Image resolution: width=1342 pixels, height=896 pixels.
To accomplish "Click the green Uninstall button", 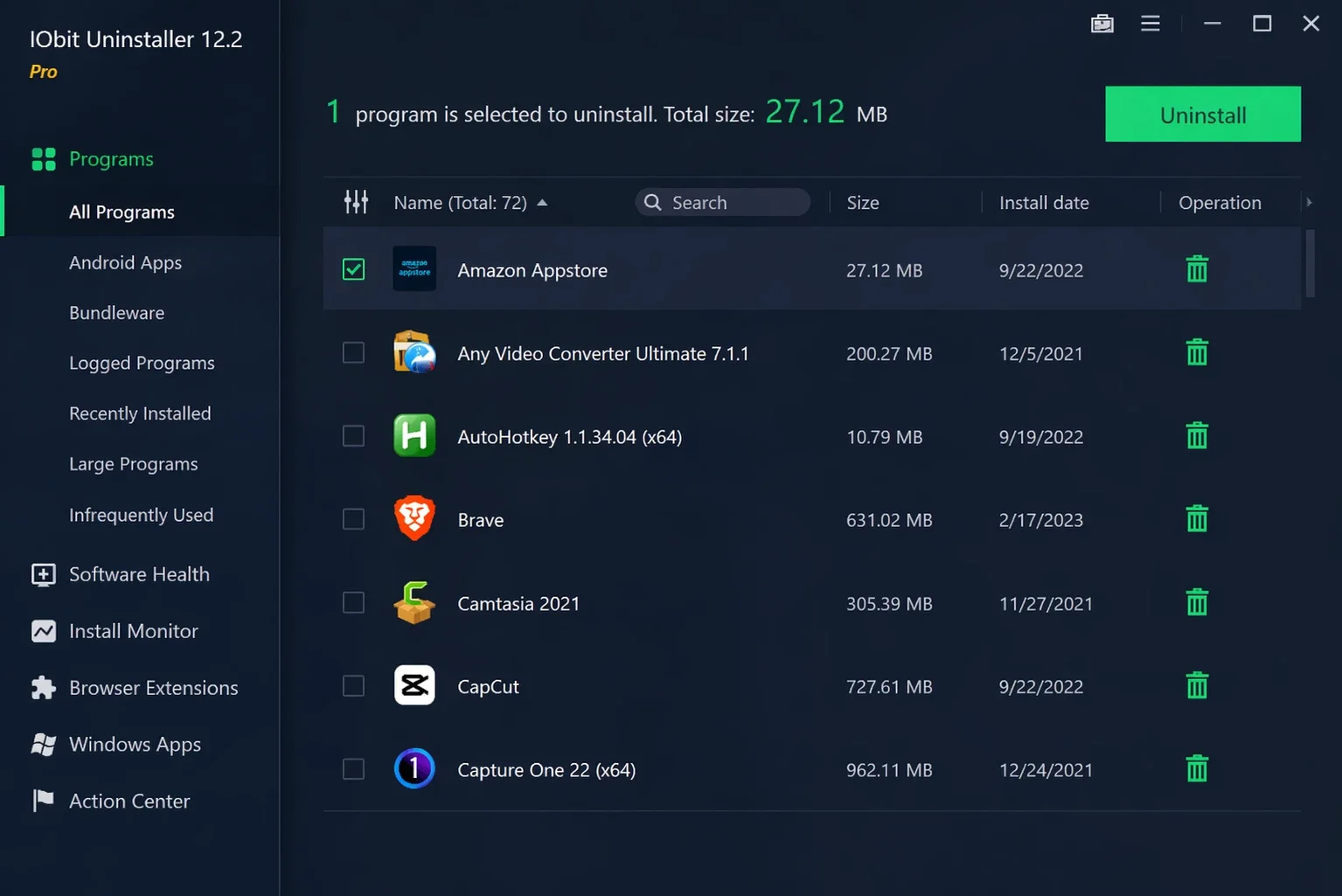I will click(1203, 115).
